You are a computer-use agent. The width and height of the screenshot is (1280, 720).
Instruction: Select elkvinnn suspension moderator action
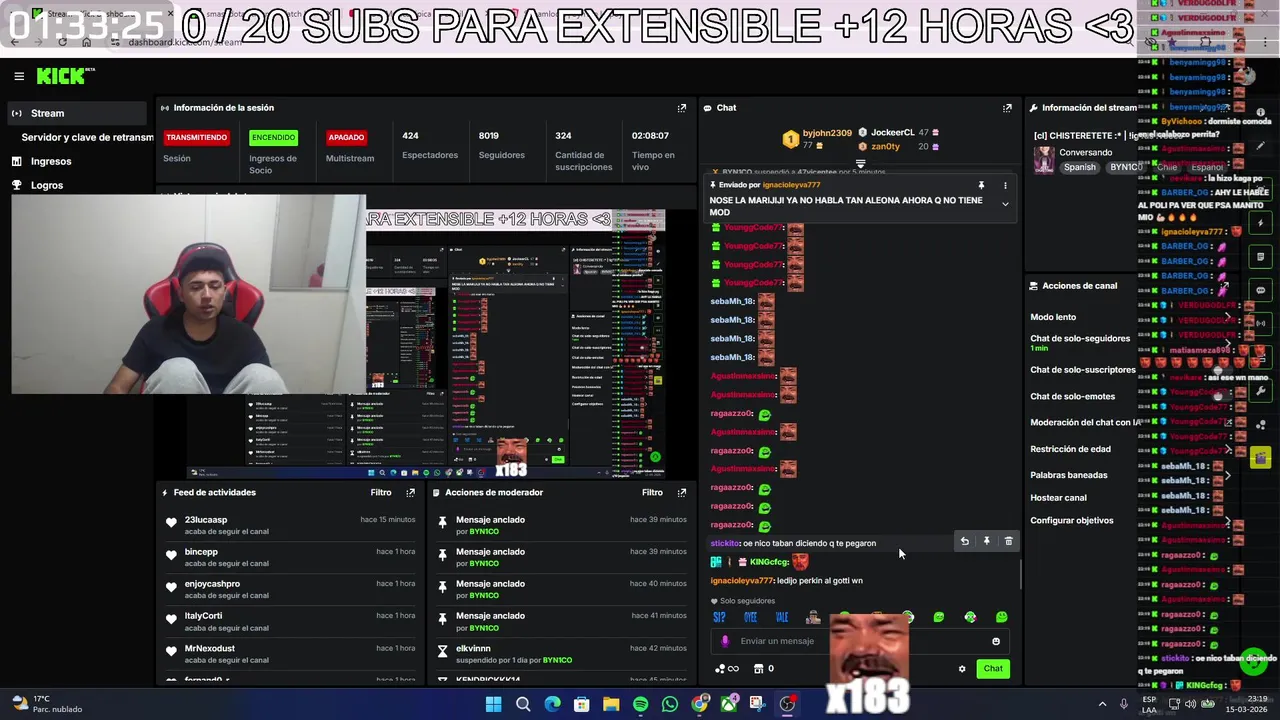pyautogui.click(x=561, y=654)
